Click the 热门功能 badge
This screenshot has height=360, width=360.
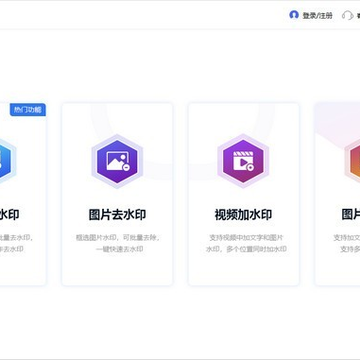[28, 110]
